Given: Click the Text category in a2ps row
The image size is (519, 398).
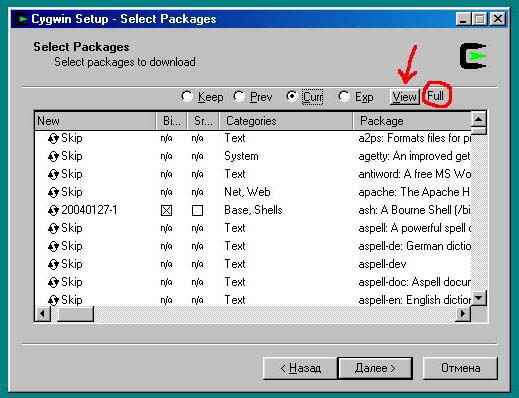Looking at the screenshot, I should 235,138.
